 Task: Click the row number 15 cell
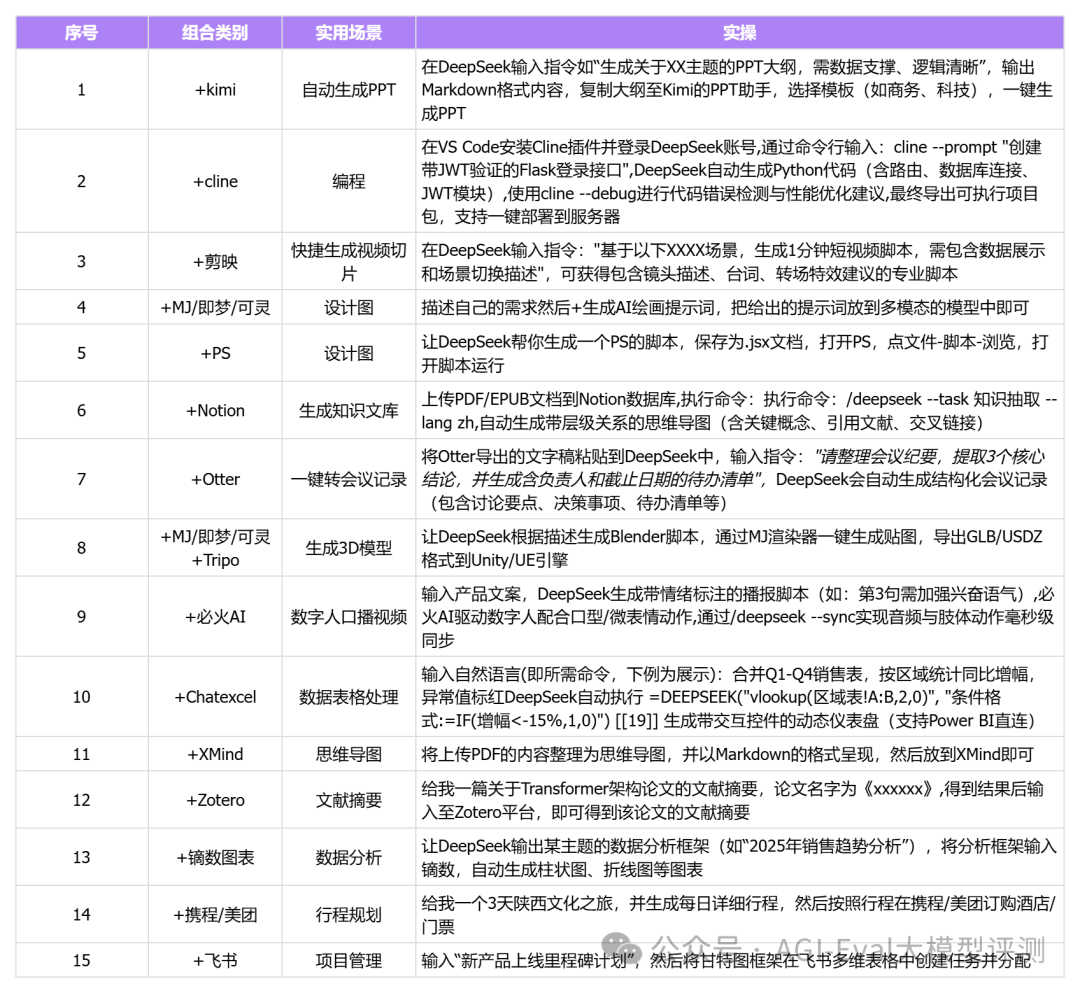(82, 960)
